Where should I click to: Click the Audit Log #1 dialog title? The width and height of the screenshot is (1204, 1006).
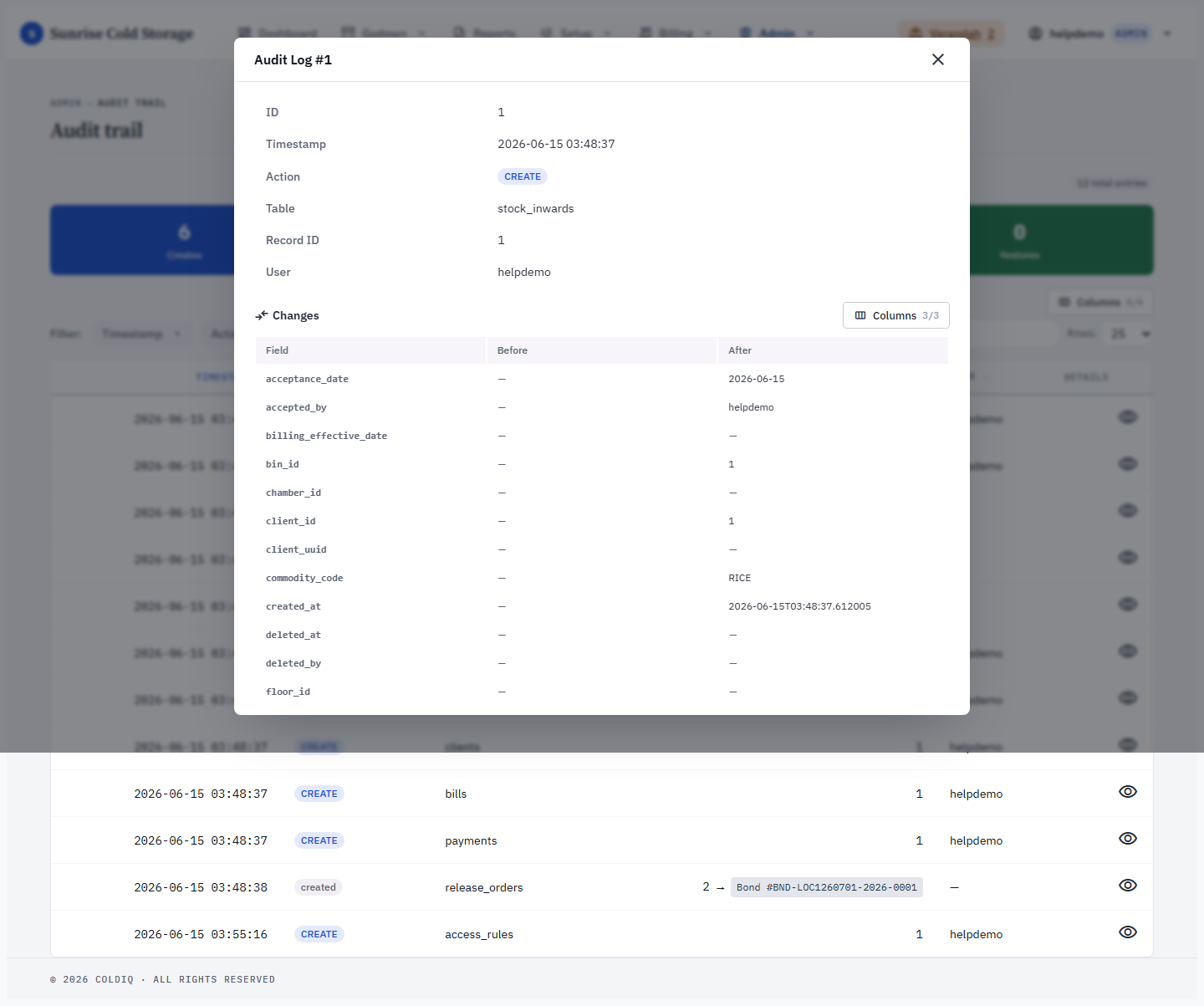point(293,59)
